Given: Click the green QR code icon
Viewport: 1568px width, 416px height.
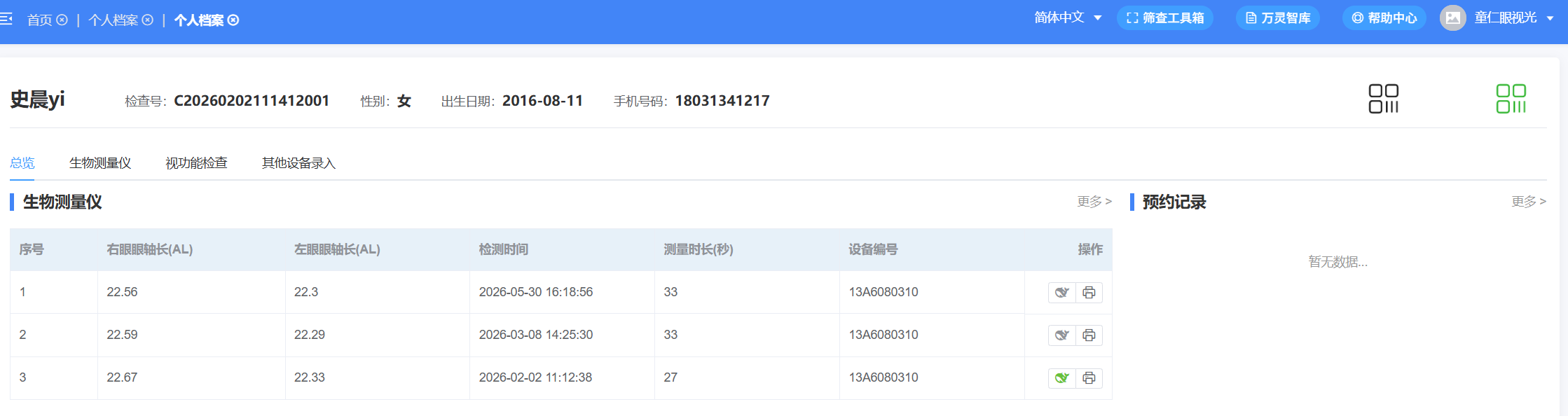Looking at the screenshot, I should (x=1511, y=99).
